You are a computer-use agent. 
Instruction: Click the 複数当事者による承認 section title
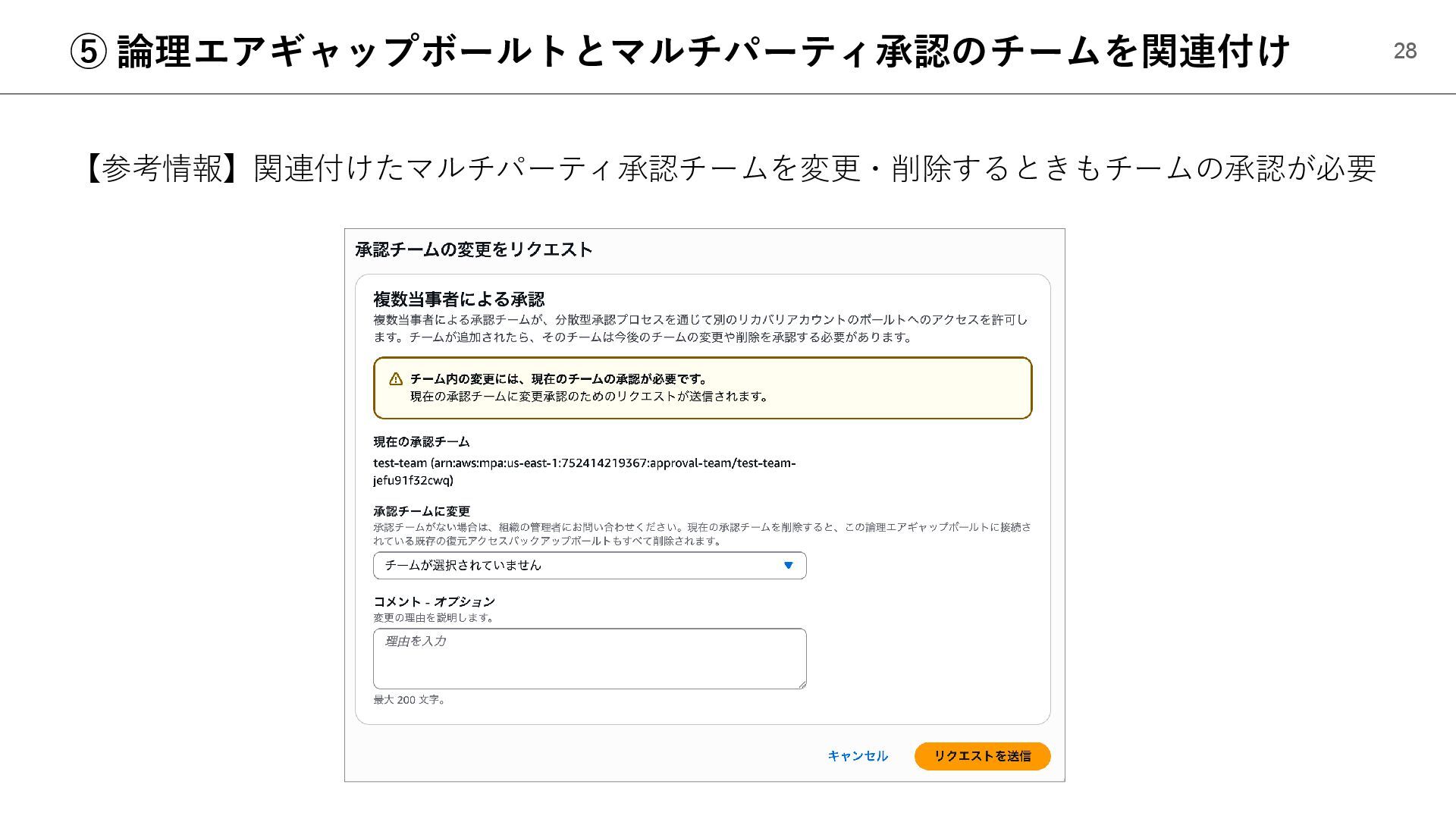click(459, 300)
